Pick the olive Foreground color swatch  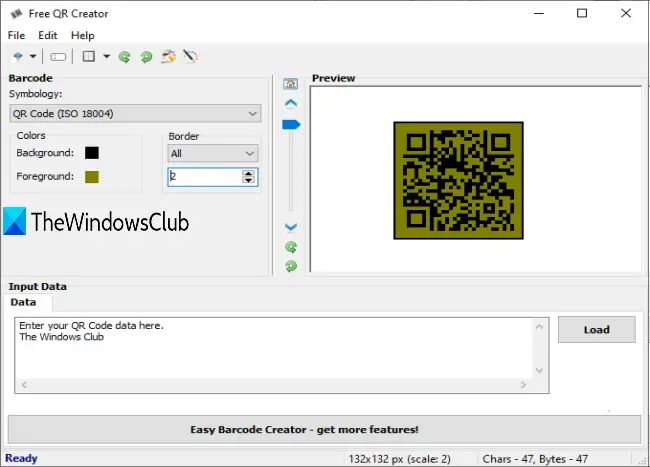pyautogui.click(x=92, y=177)
